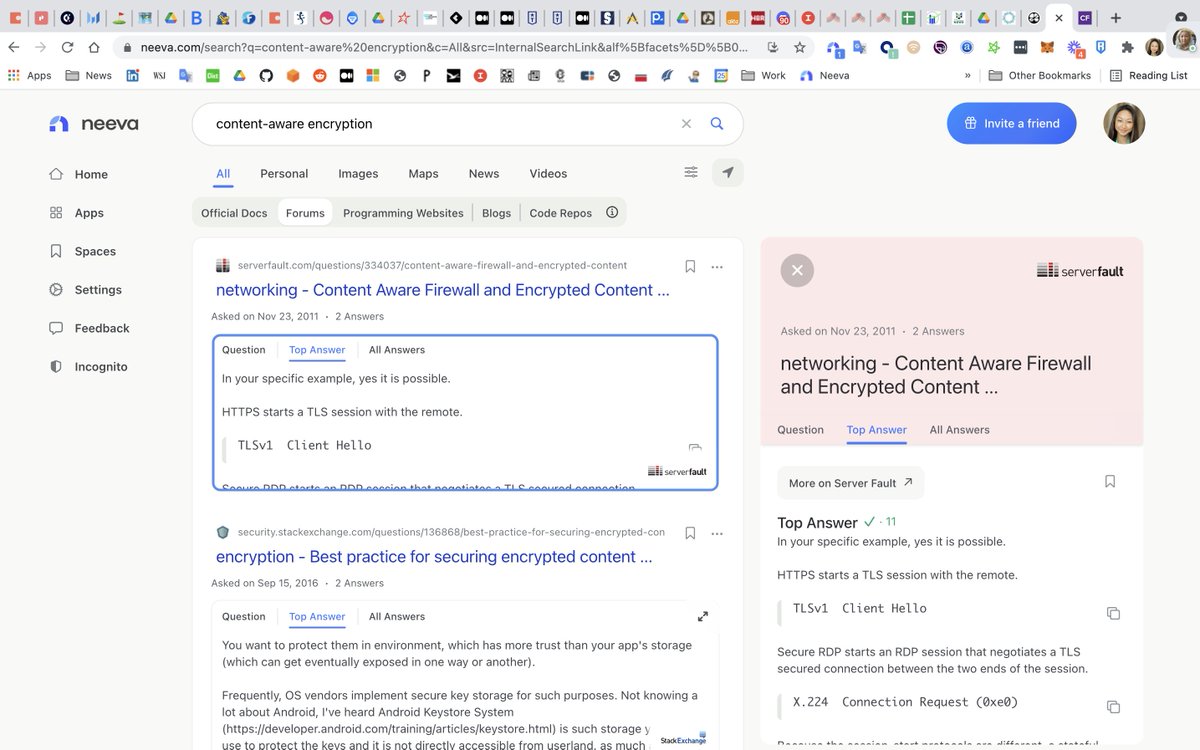This screenshot has width=1200, height=750.
Task: Open Apps bookmarks shortcut
Action: pos(30,75)
